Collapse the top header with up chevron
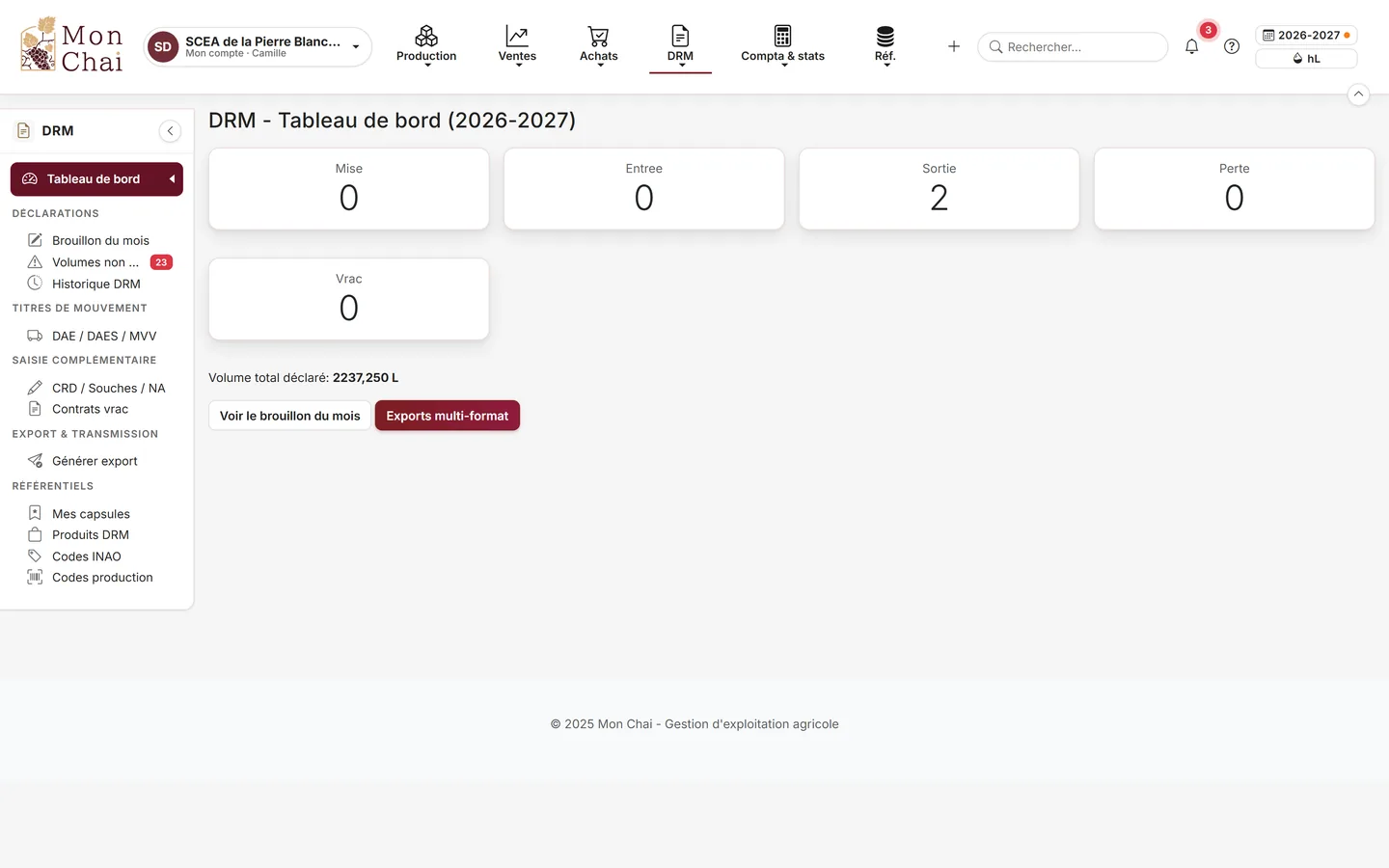This screenshot has height=868, width=1389. 1358,95
